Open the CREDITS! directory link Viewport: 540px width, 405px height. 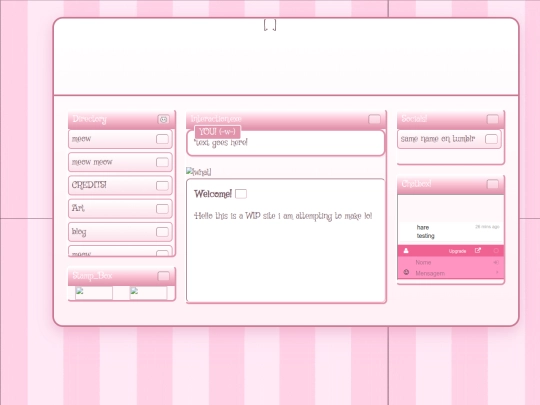click(x=120, y=185)
